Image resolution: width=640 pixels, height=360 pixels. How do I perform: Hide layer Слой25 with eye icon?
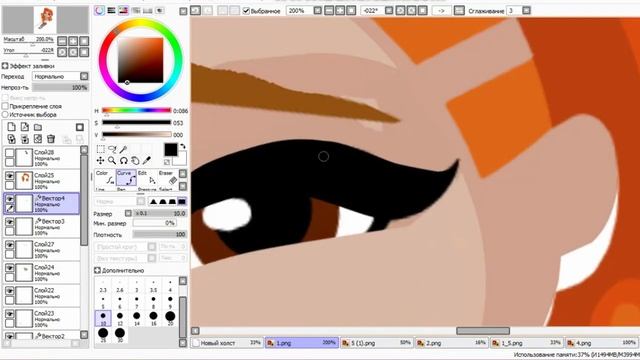9,176
